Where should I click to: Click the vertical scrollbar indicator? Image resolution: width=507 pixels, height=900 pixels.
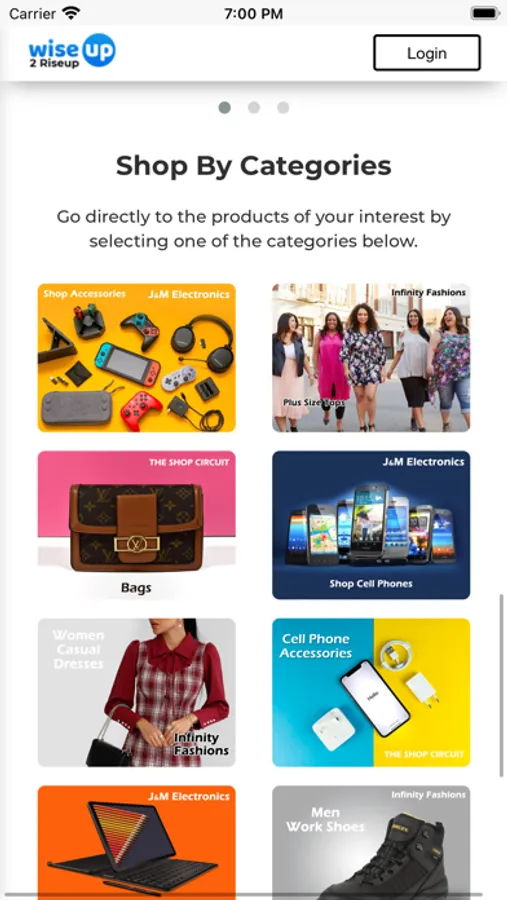pyautogui.click(x=502, y=686)
